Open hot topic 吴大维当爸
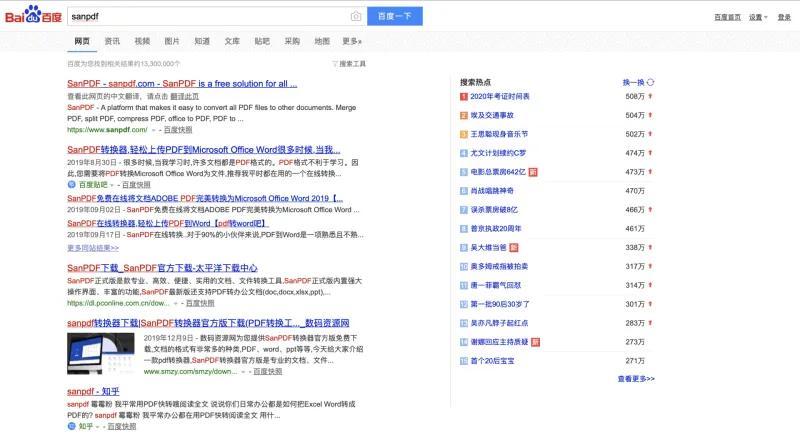This screenshot has width=800, height=435. (488, 247)
